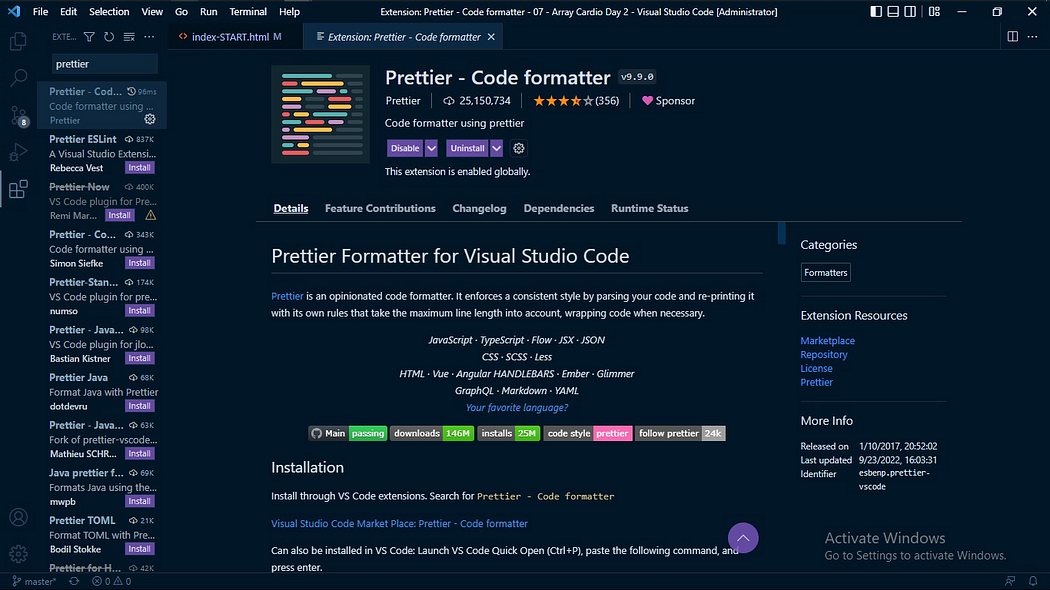Click the Prettier extension logo image
1050x590 pixels.
[x=320, y=114]
